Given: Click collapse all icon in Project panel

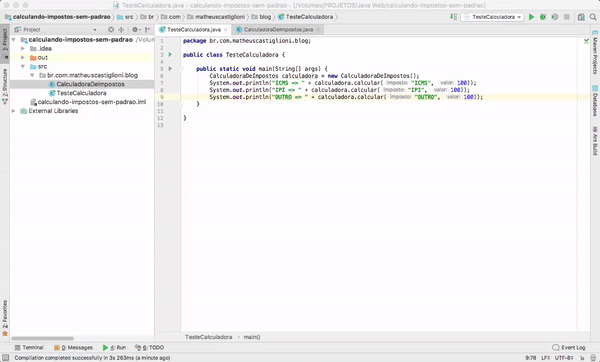Looking at the screenshot, I should (x=121, y=29).
